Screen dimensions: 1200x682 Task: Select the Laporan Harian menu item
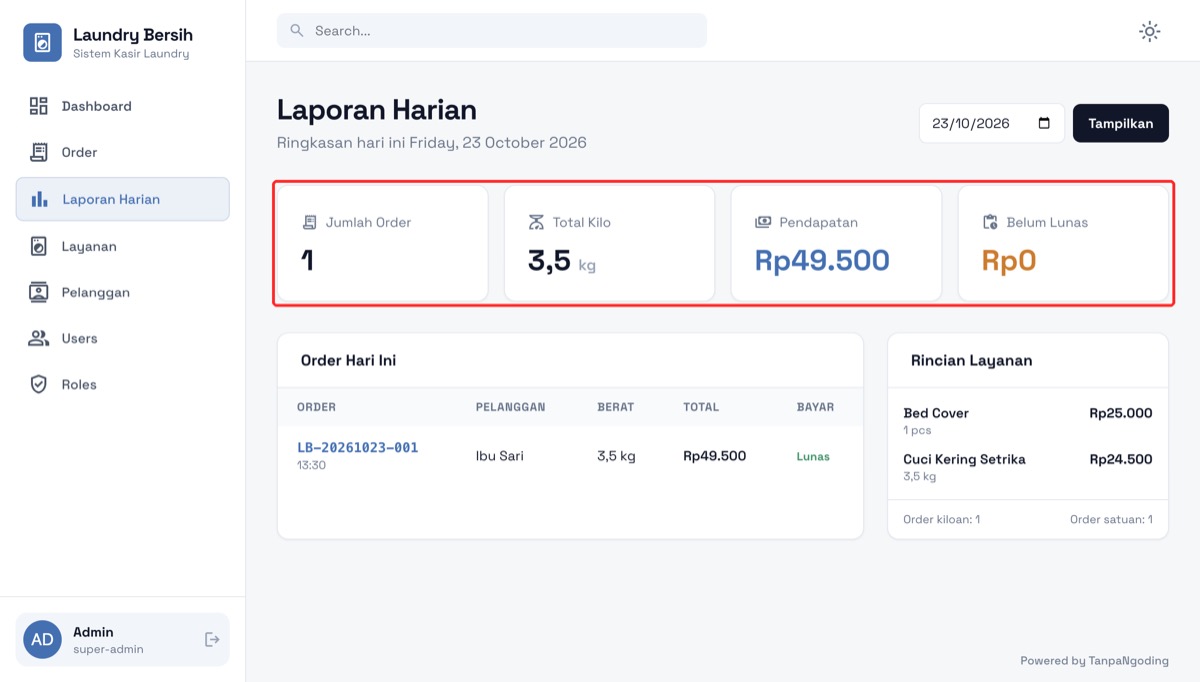tap(123, 199)
